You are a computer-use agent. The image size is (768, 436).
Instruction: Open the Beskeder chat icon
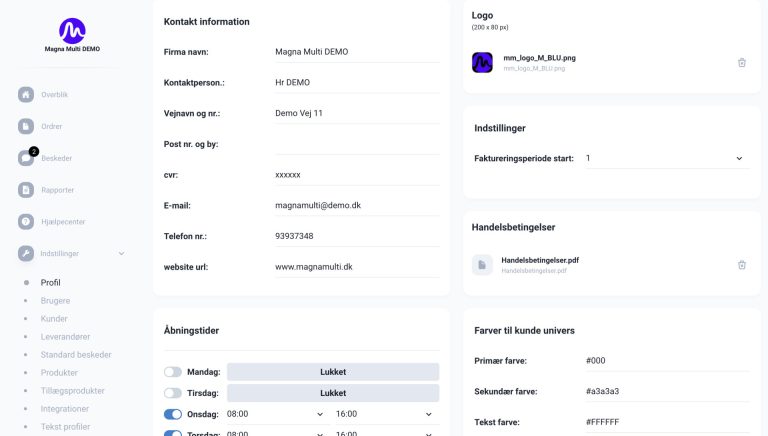pos(25,158)
